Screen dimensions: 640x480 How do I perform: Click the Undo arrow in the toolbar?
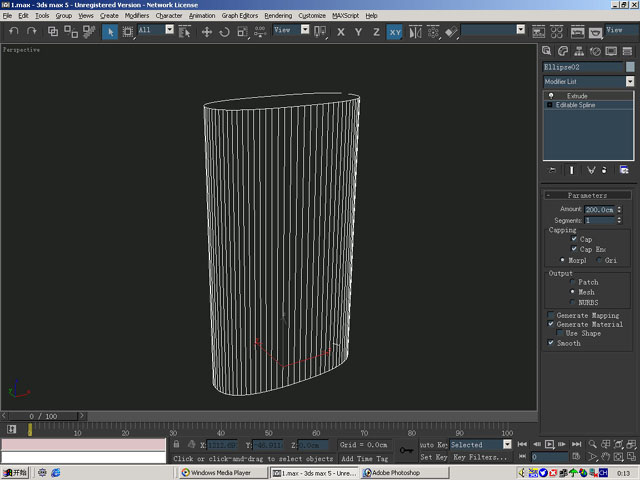click(x=14, y=32)
